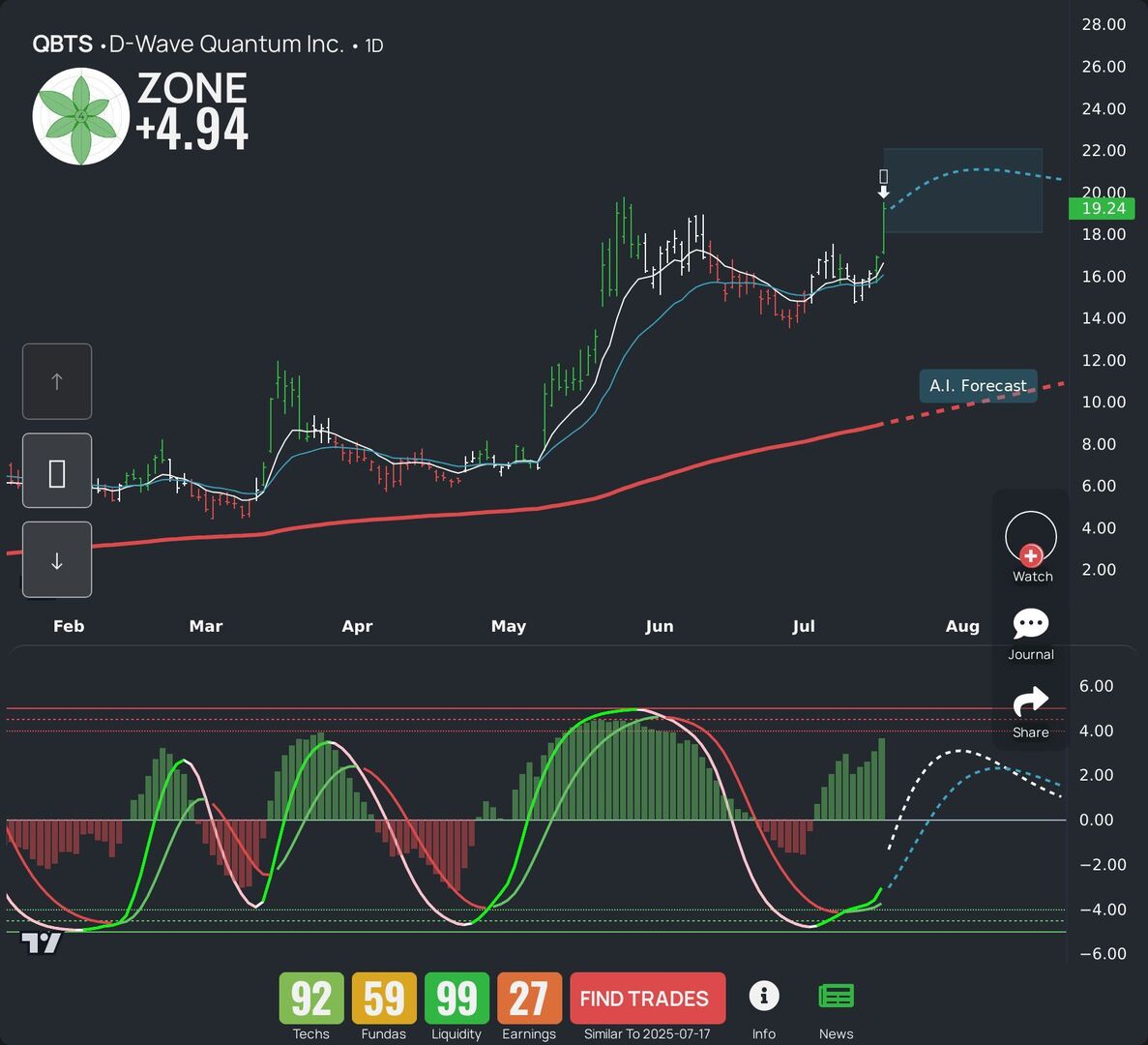The image size is (1148, 1045).
Task: Click the 1D timeframe label
Action: point(374,46)
